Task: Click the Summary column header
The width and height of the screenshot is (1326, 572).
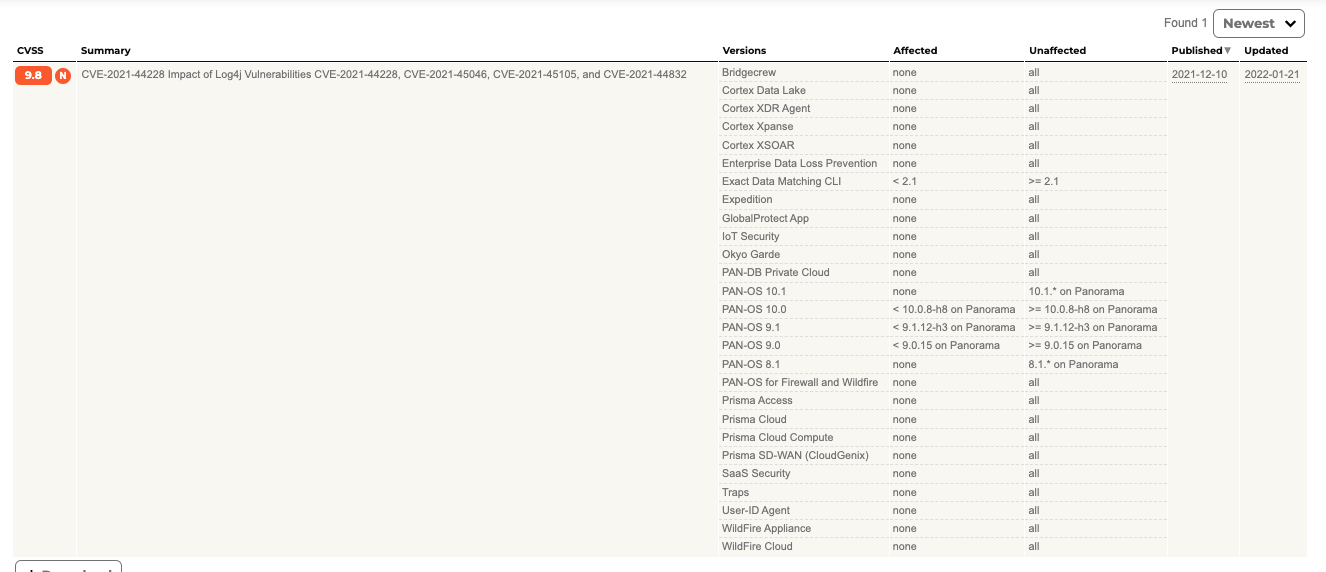Action: coord(105,50)
